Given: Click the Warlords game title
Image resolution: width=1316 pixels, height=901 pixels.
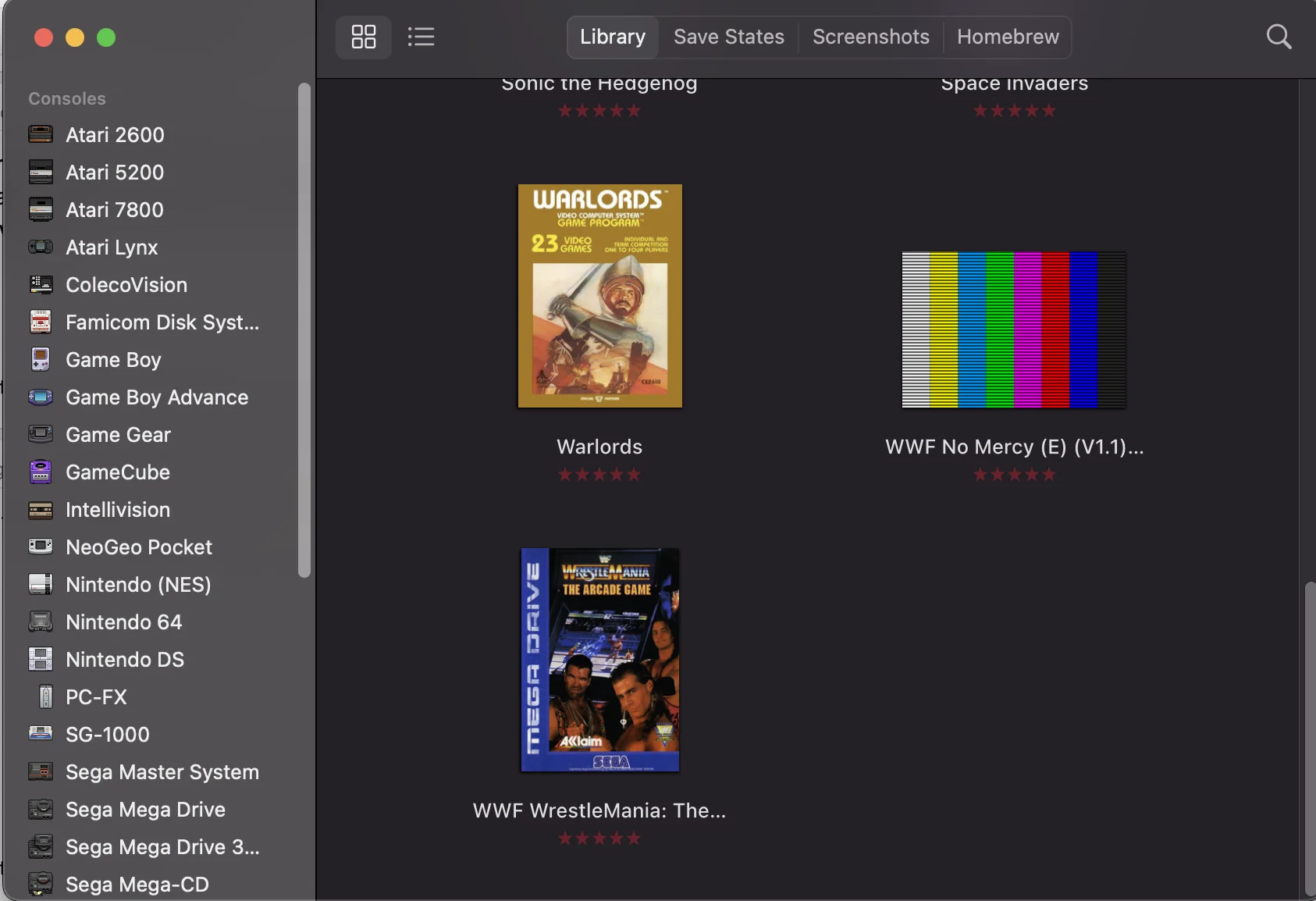Looking at the screenshot, I should 599,447.
